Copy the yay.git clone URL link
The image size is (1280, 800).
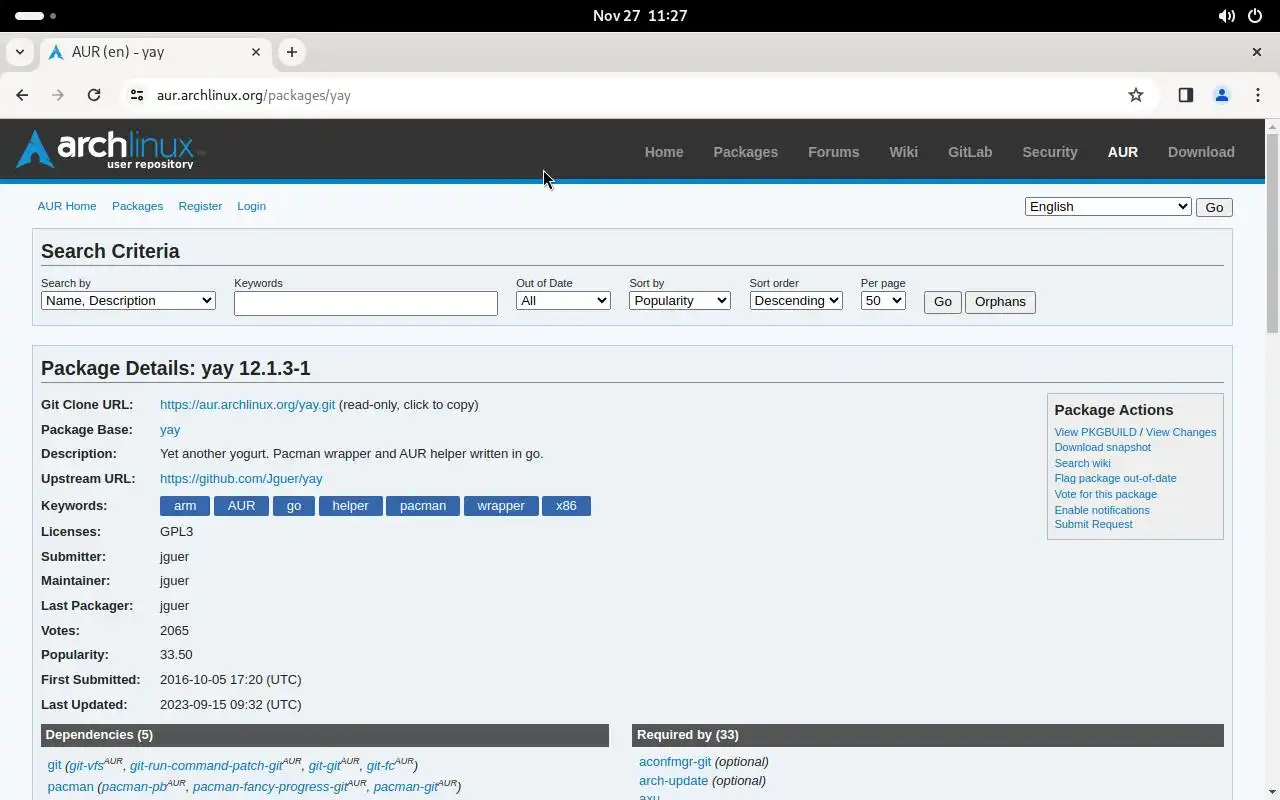click(247, 405)
